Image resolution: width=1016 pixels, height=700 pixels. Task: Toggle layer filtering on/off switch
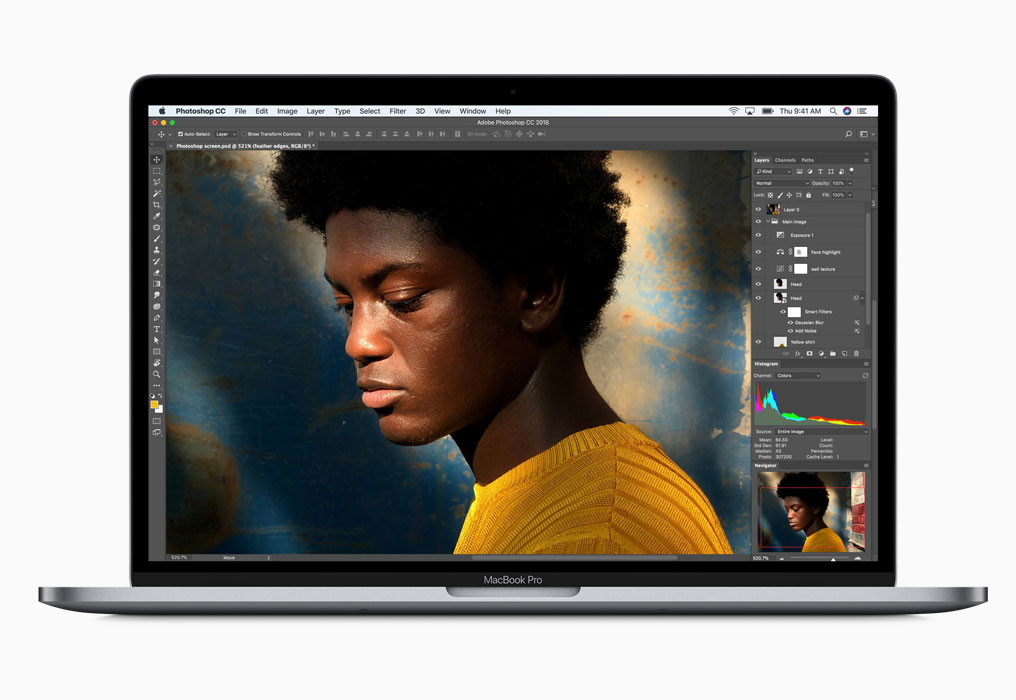coord(851,170)
